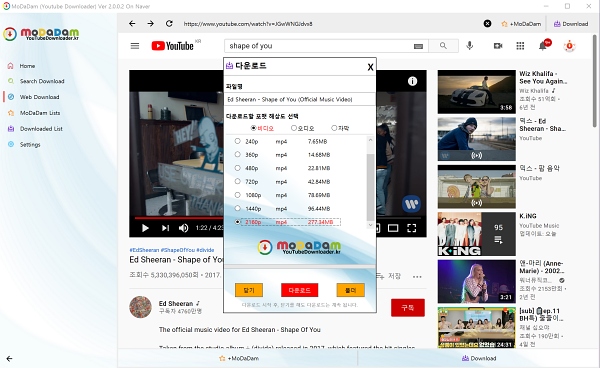This screenshot has height=368, width=600.
Task: Open Wiz Khalifa See You Again thumbnail
Action: pos(476,91)
